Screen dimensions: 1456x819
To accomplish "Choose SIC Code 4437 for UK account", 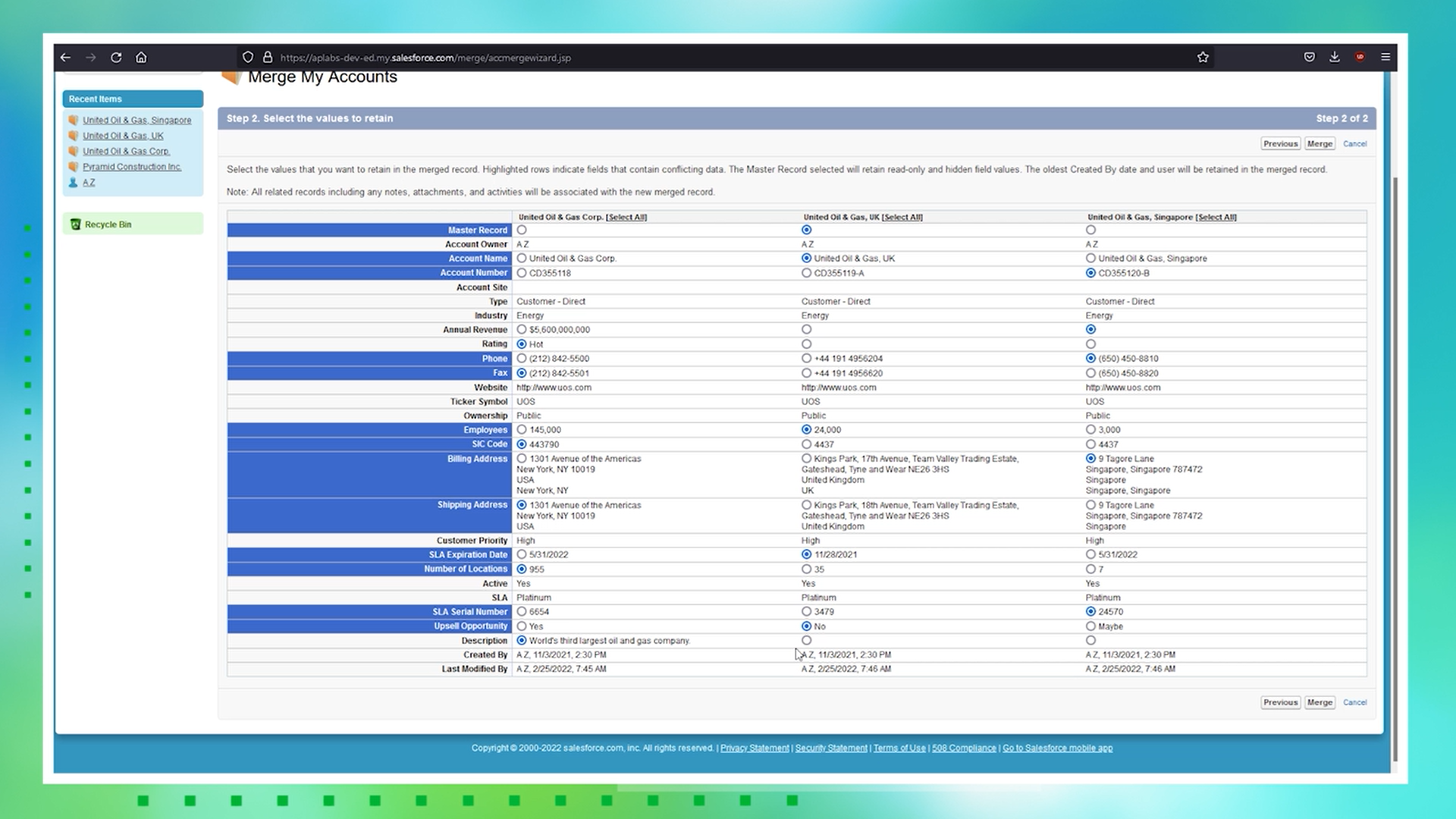I will click(x=806, y=444).
